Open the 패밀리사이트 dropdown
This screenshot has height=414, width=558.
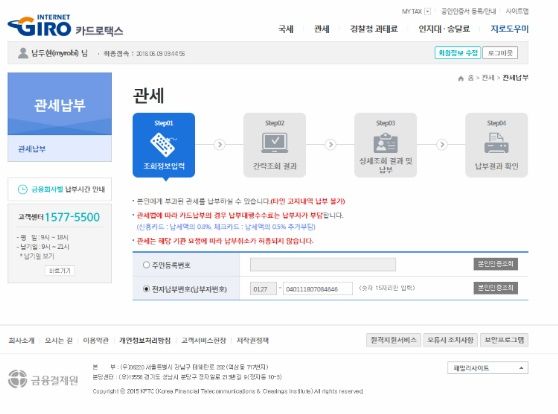(x=488, y=368)
